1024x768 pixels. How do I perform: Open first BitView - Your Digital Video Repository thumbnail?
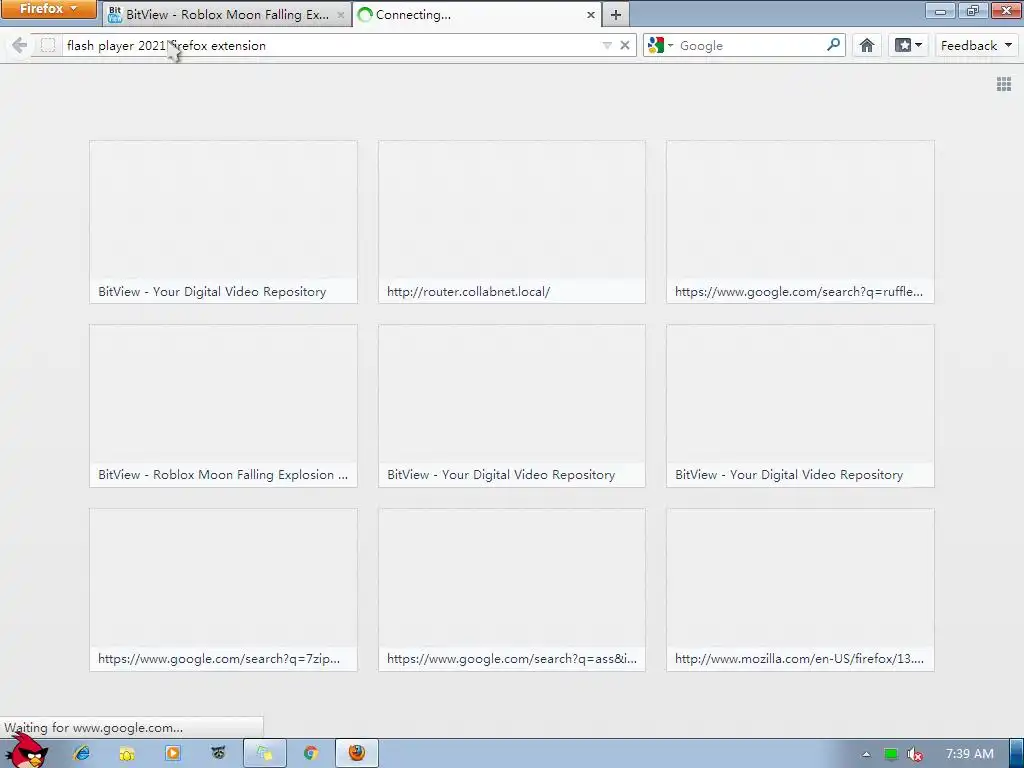(223, 221)
